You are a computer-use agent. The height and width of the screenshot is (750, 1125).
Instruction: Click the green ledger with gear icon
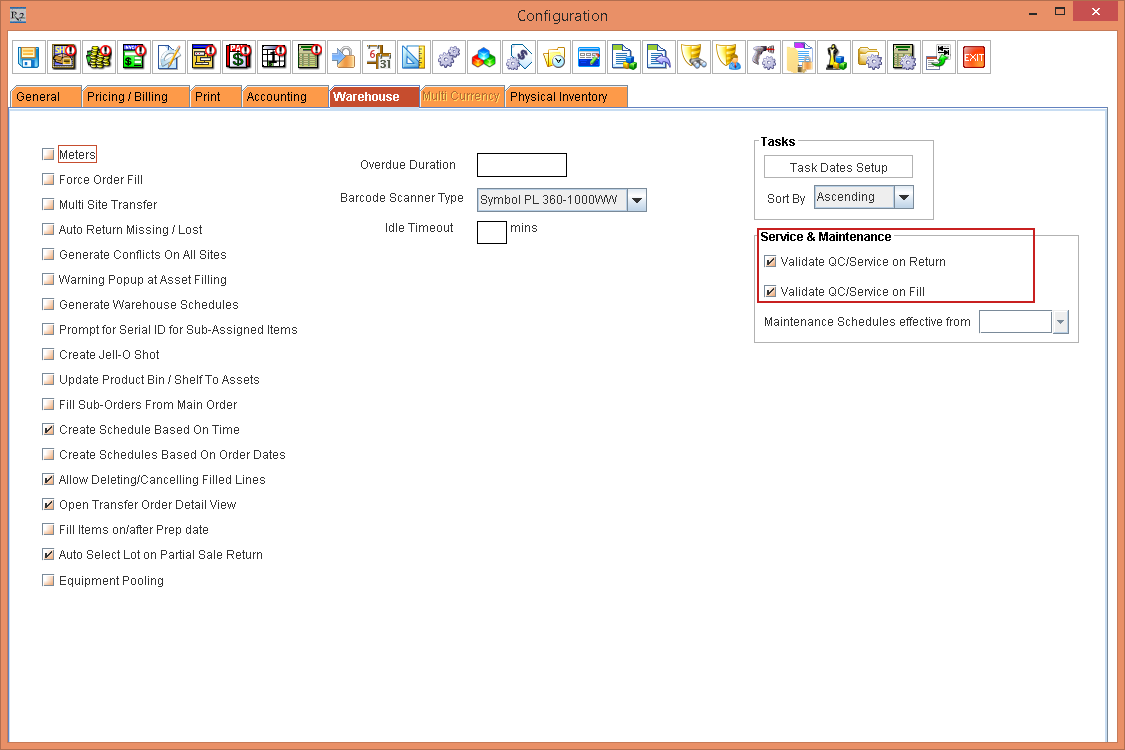pos(905,57)
